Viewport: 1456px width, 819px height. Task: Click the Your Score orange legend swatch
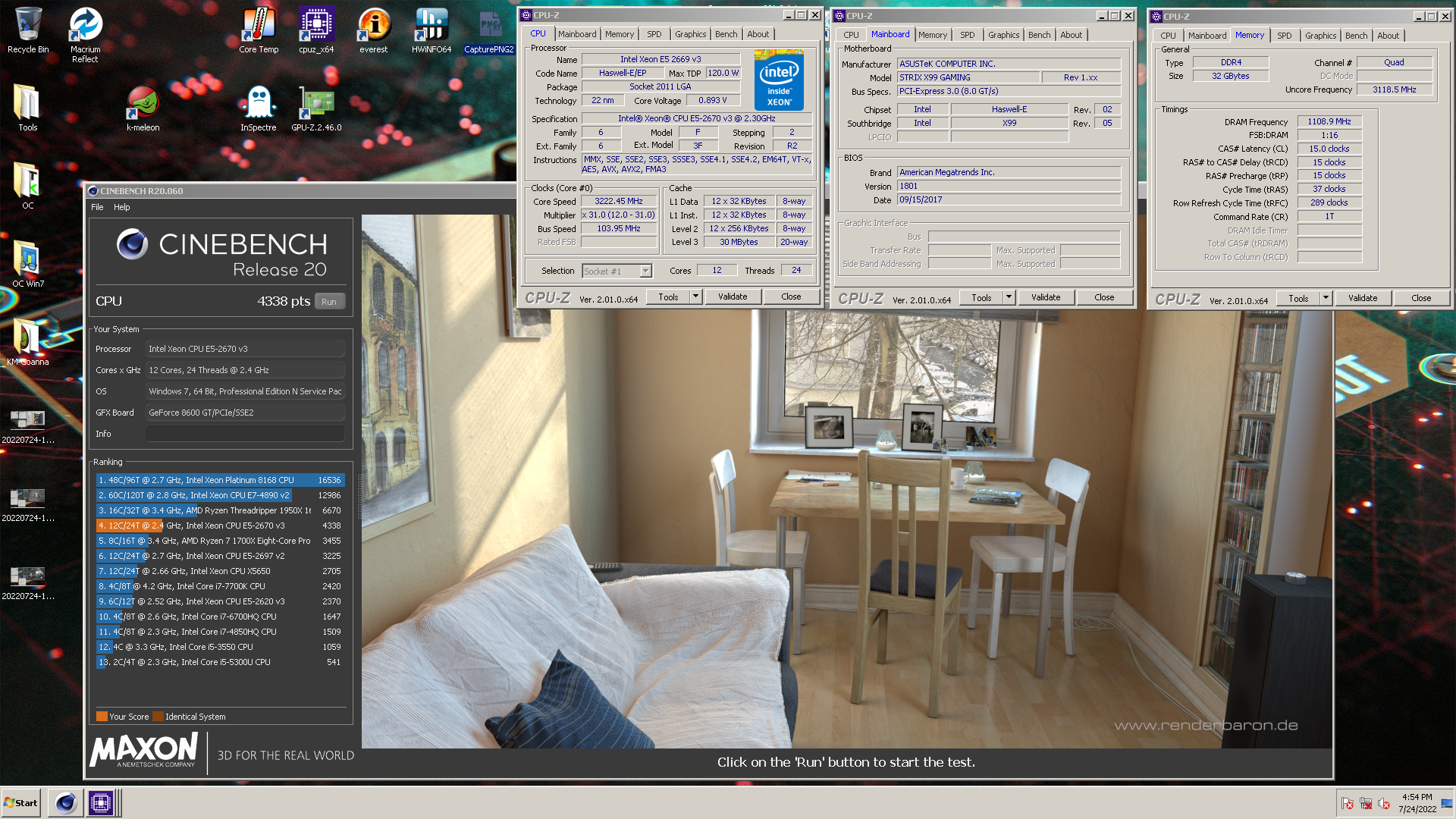pos(102,717)
